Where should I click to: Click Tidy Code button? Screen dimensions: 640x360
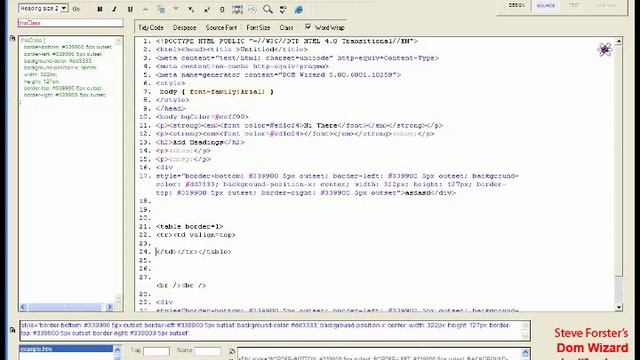pyautogui.click(x=151, y=27)
